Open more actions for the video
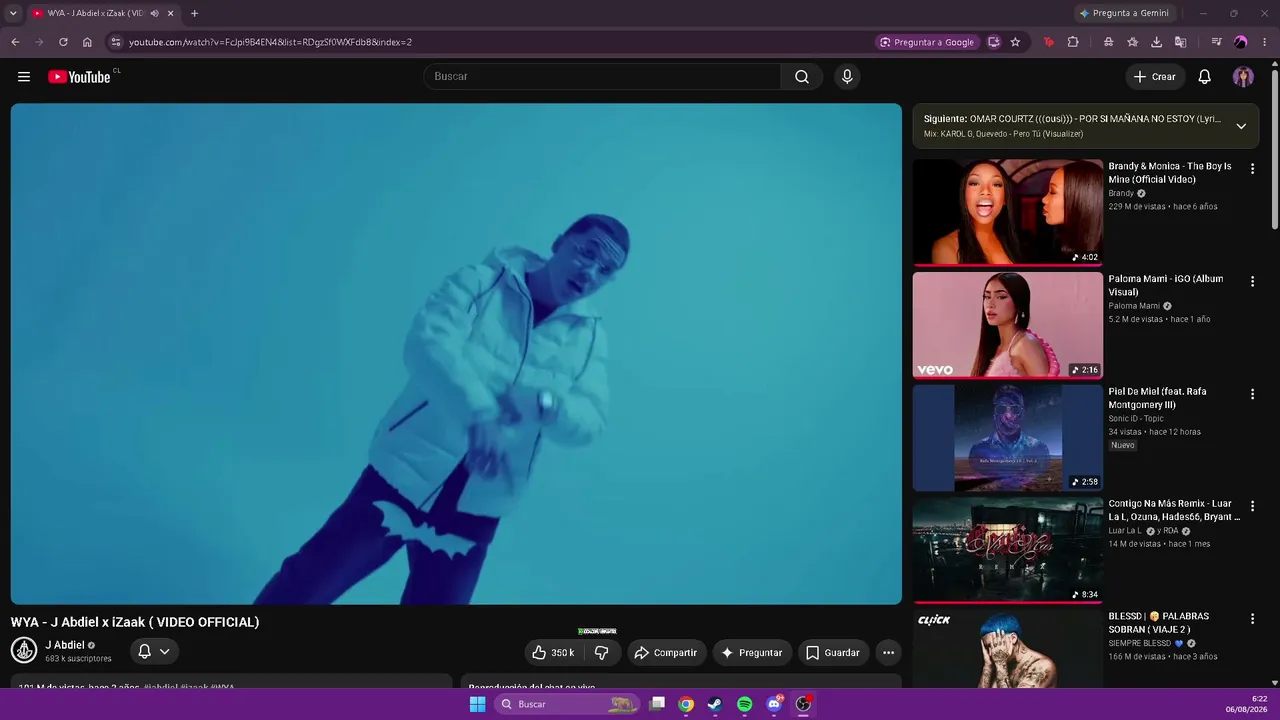This screenshot has width=1280, height=720. pos(888,653)
